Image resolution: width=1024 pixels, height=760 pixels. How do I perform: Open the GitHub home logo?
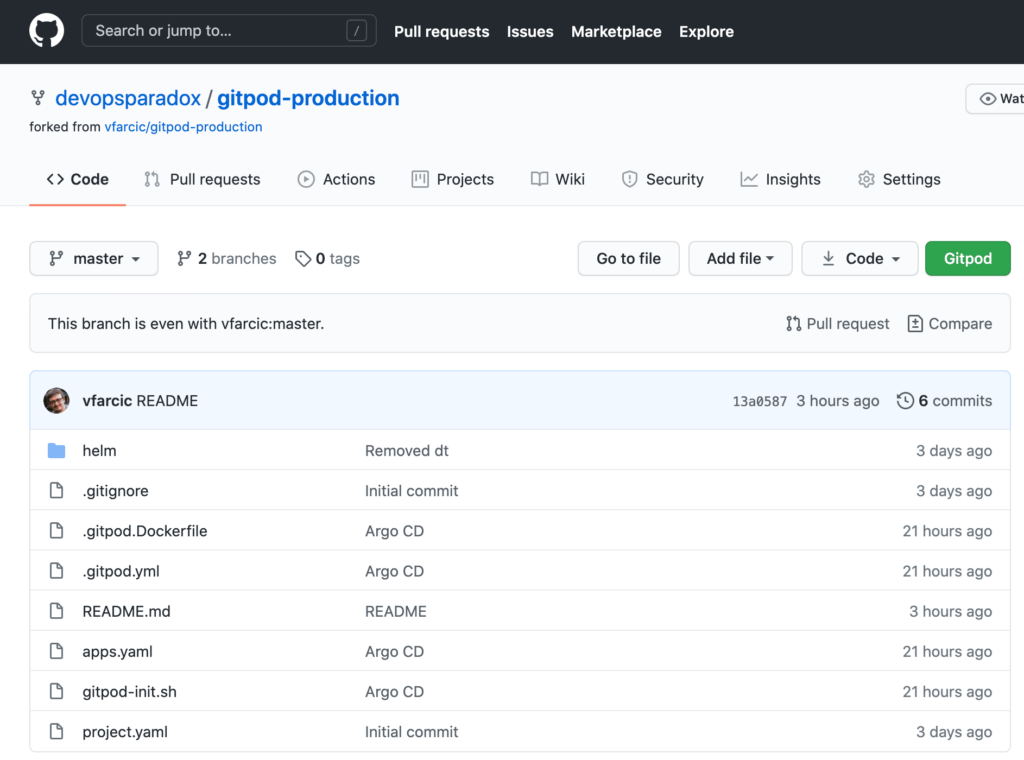point(46,31)
